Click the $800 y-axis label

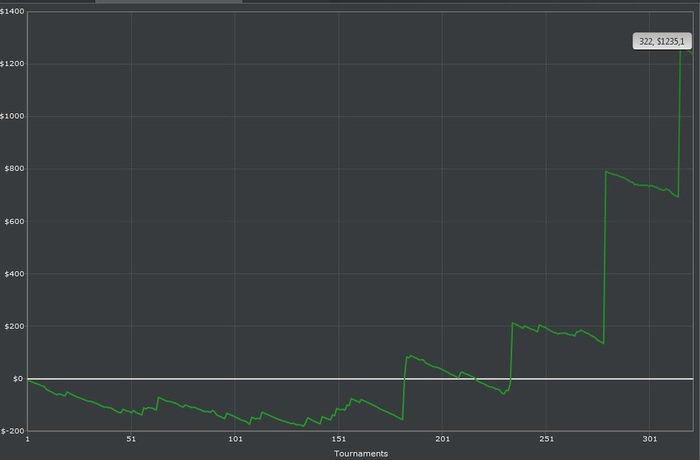click(14, 169)
